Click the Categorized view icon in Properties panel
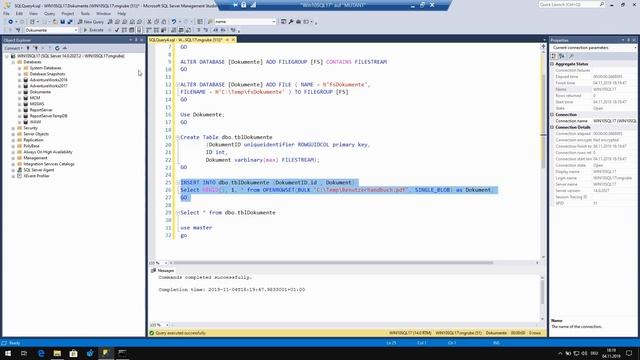Screen dimensions: 640x360 click(554, 56)
